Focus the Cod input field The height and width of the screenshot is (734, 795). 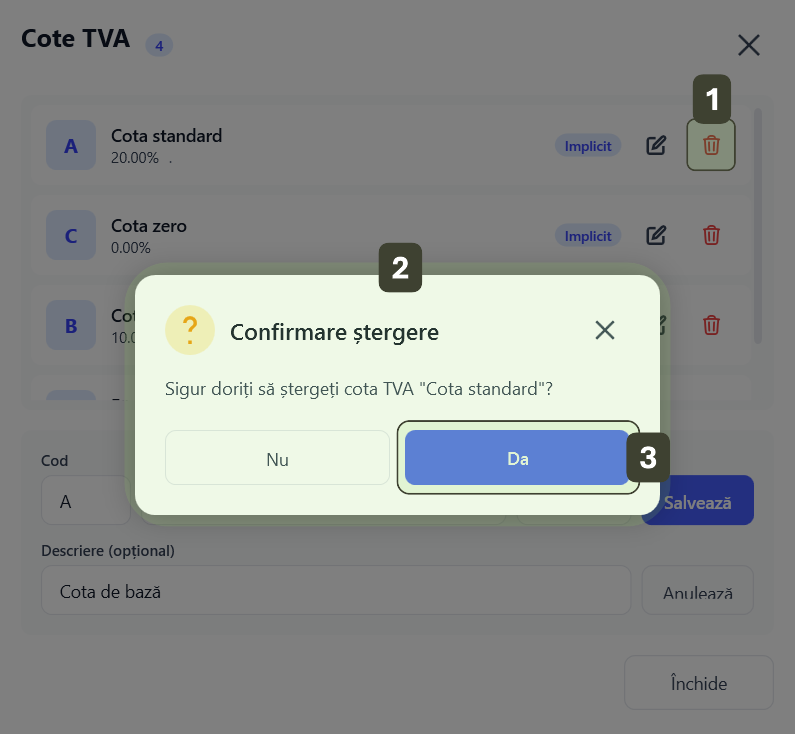click(x=85, y=501)
